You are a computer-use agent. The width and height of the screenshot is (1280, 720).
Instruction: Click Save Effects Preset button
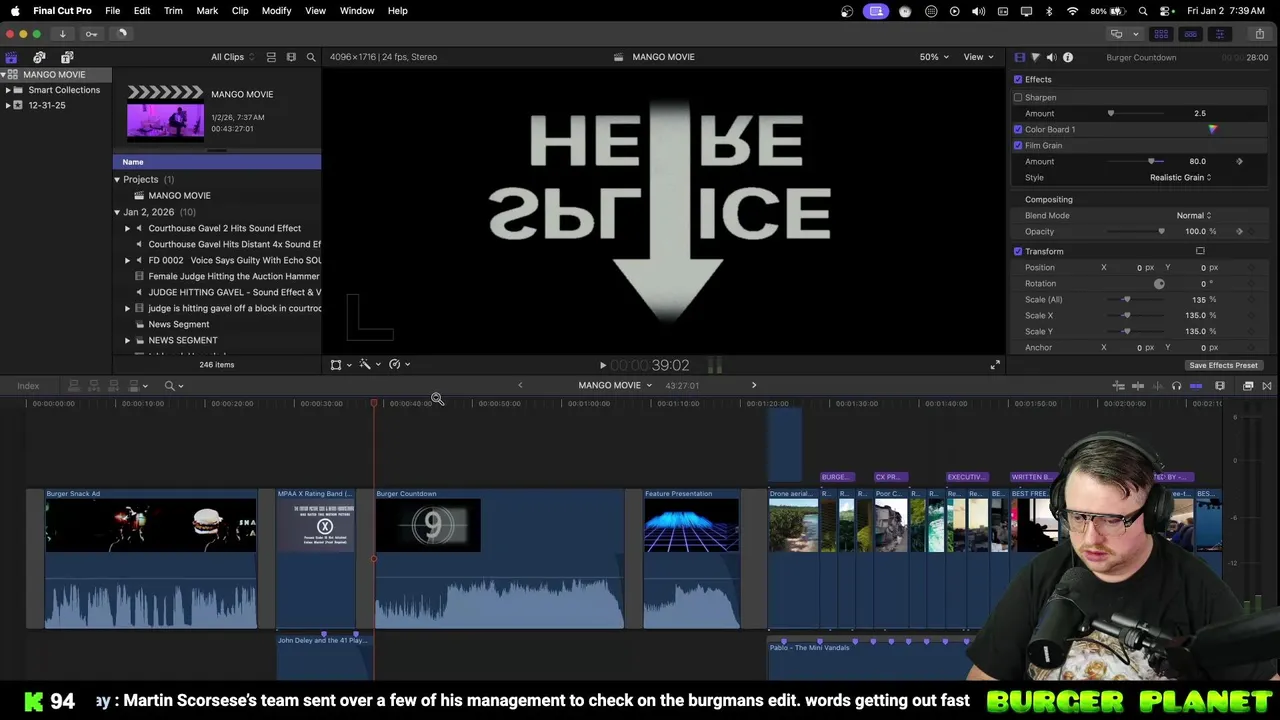click(1223, 365)
